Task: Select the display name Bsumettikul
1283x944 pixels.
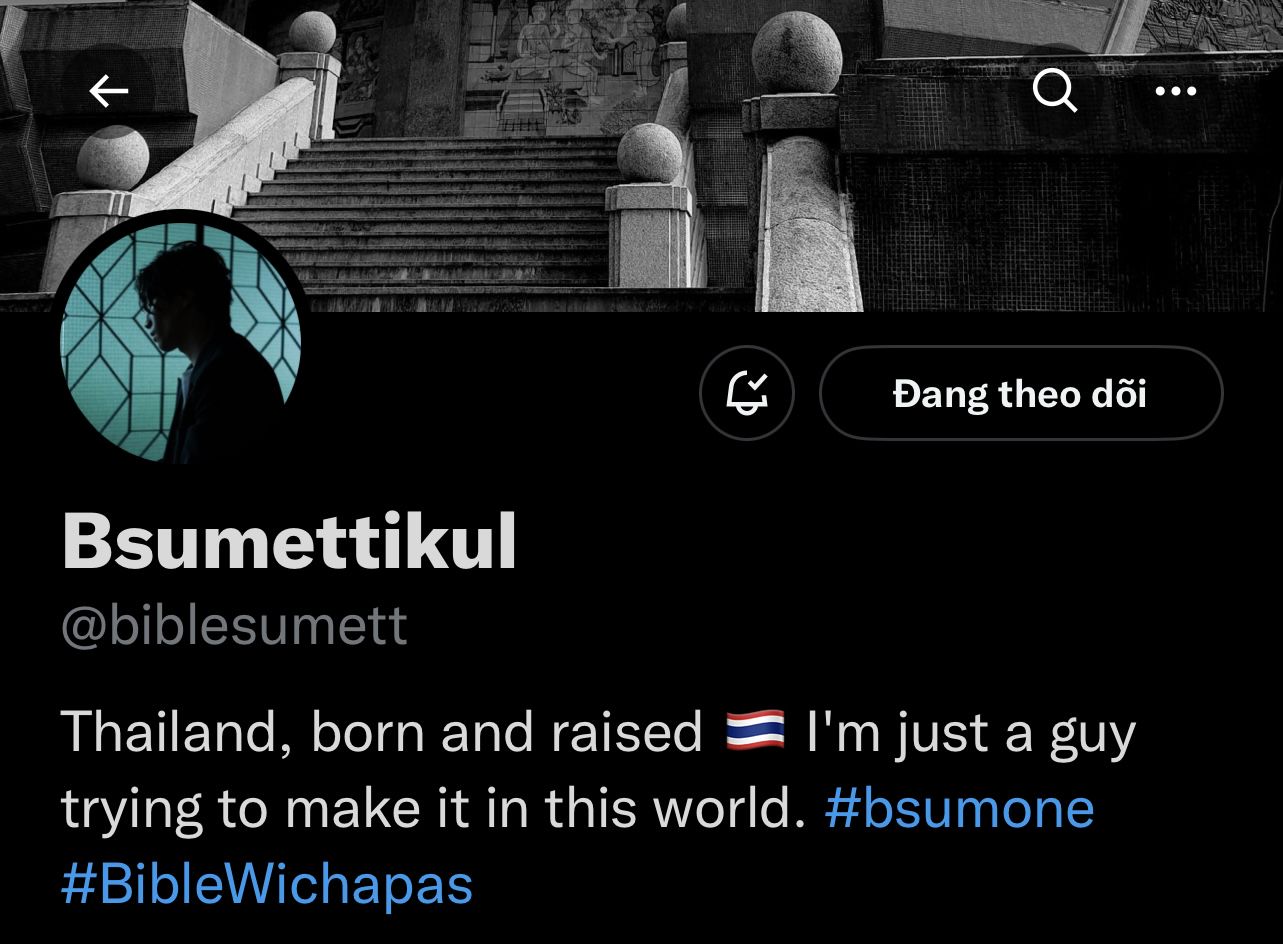Action: 289,543
